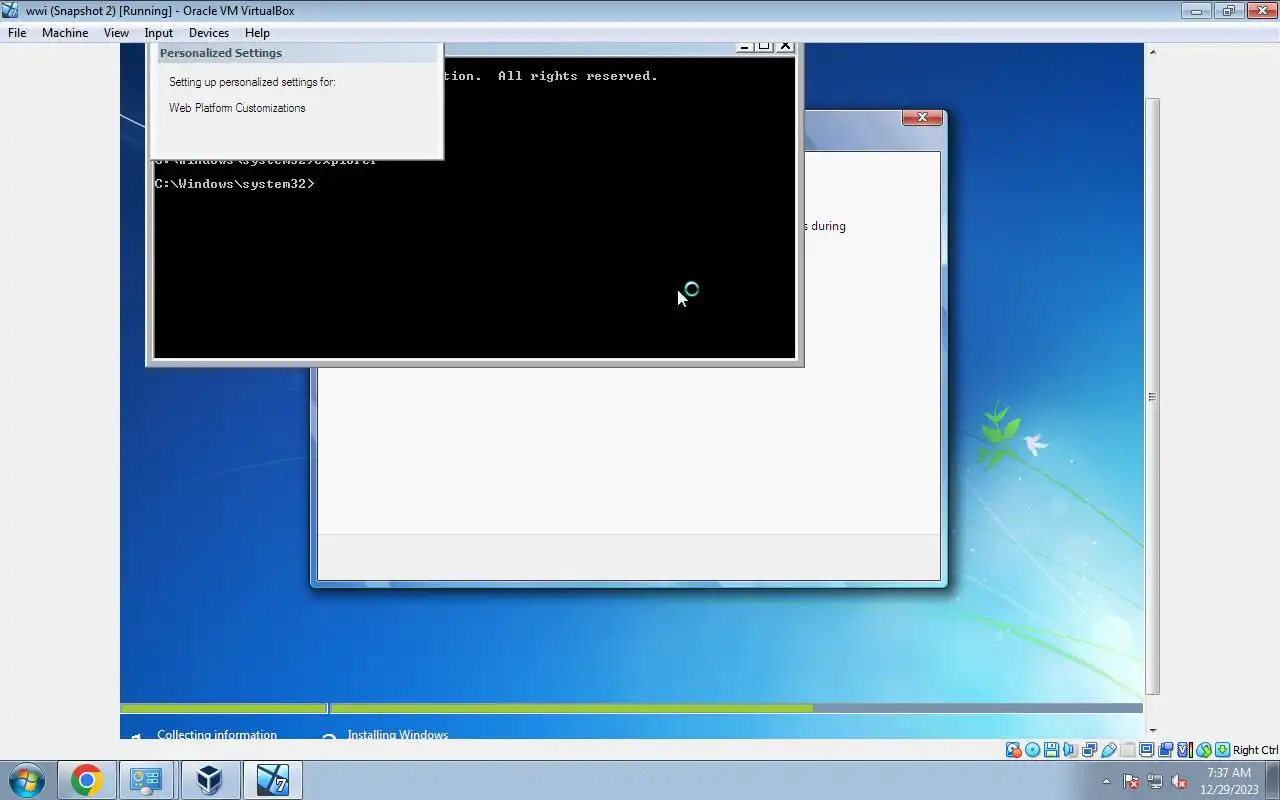The image size is (1280, 800).
Task: Click the display settings status icon
Action: (x=1146, y=750)
